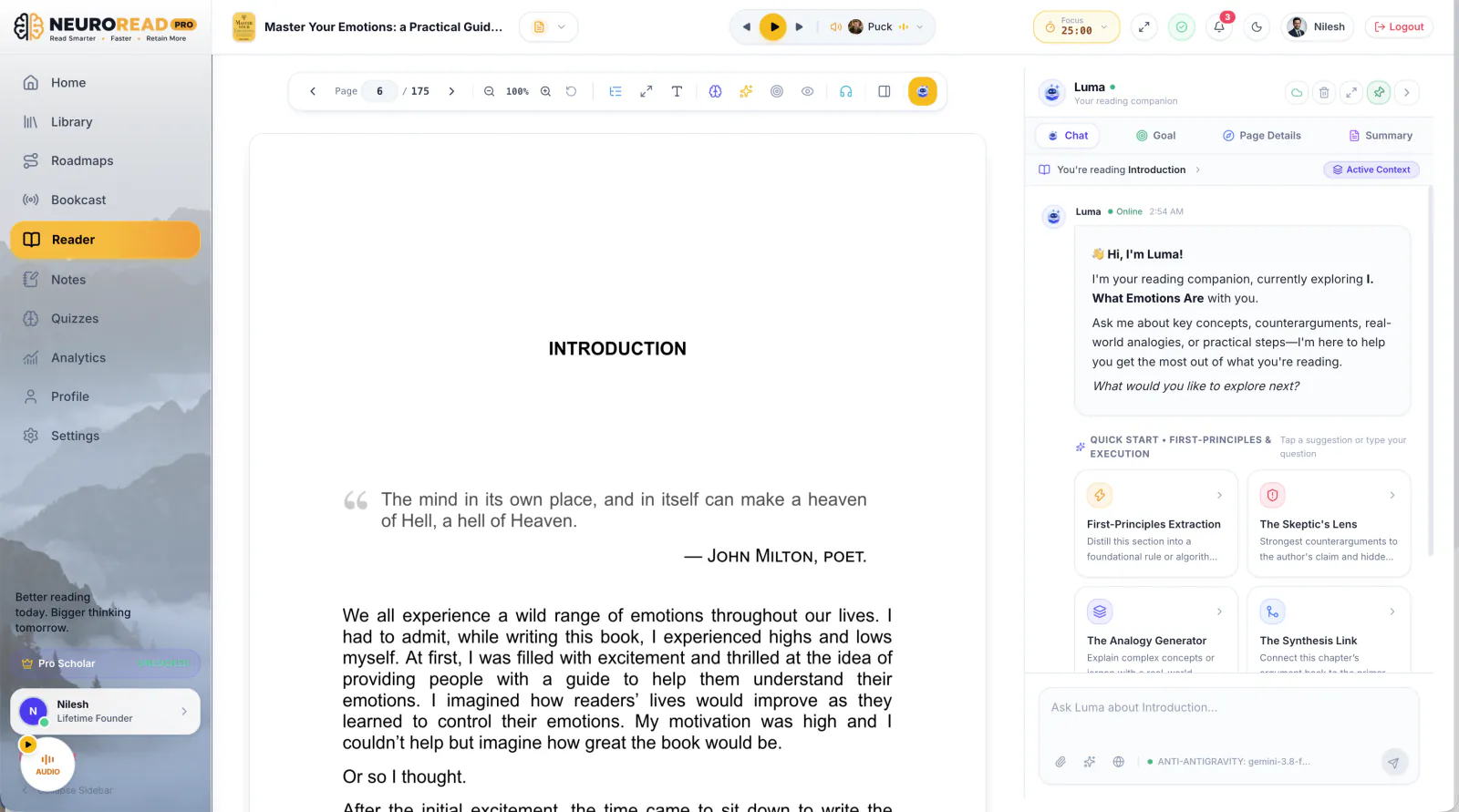Click the zoom out magnifier icon

[x=490, y=91]
